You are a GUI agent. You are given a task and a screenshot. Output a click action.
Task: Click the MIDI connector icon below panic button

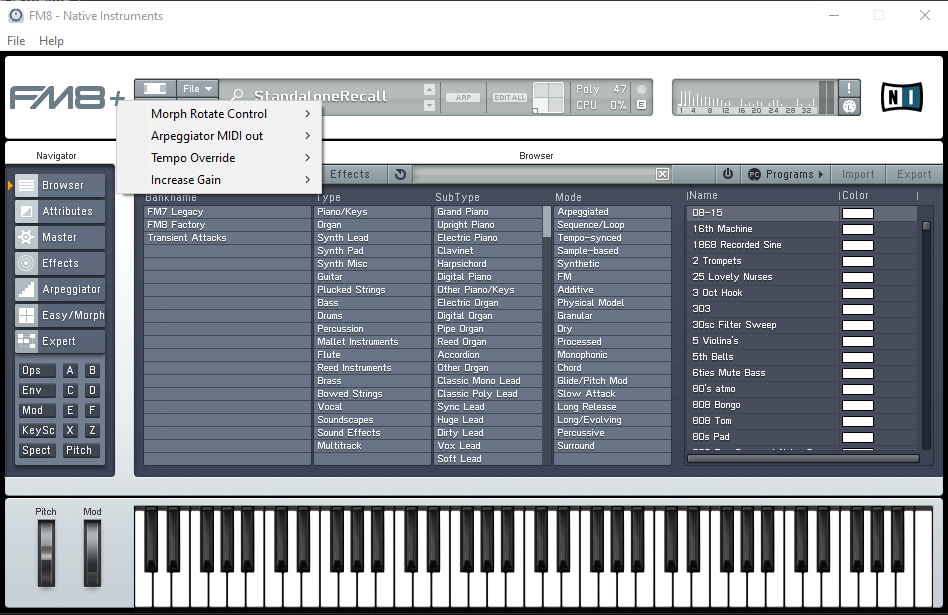coord(849,106)
